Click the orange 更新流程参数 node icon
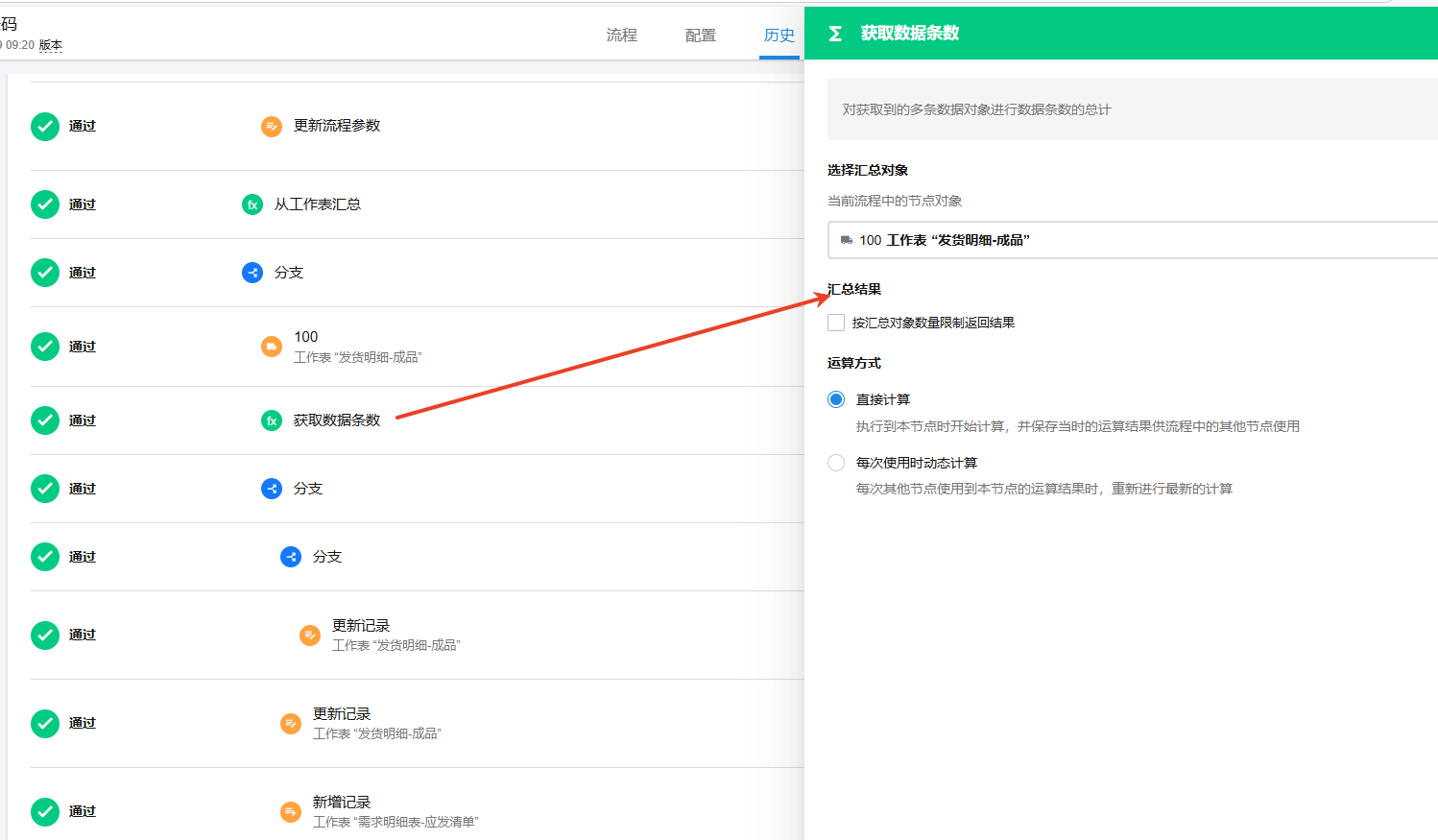Image resolution: width=1438 pixels, height=840 pixels. click(272, 126)
